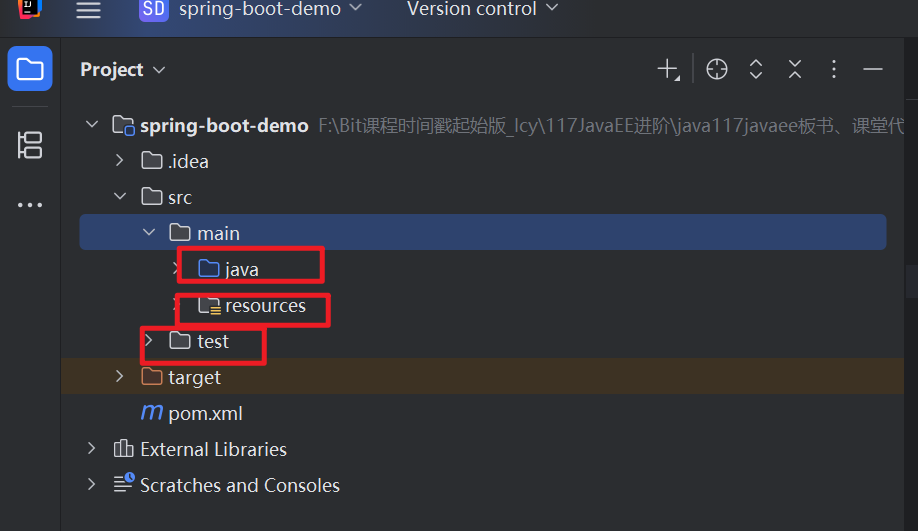Open Project panel options menu
This screenshot has height=531, width=918.
[834, 69]
